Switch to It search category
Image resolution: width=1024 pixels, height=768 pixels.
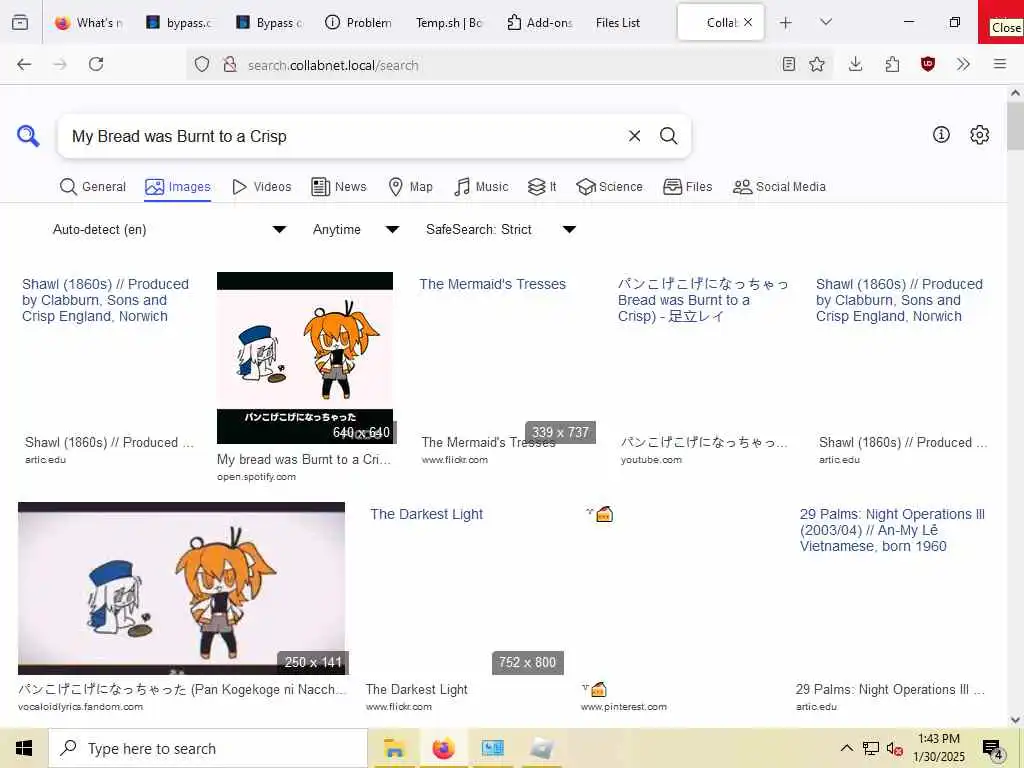(x=542, y=187)
